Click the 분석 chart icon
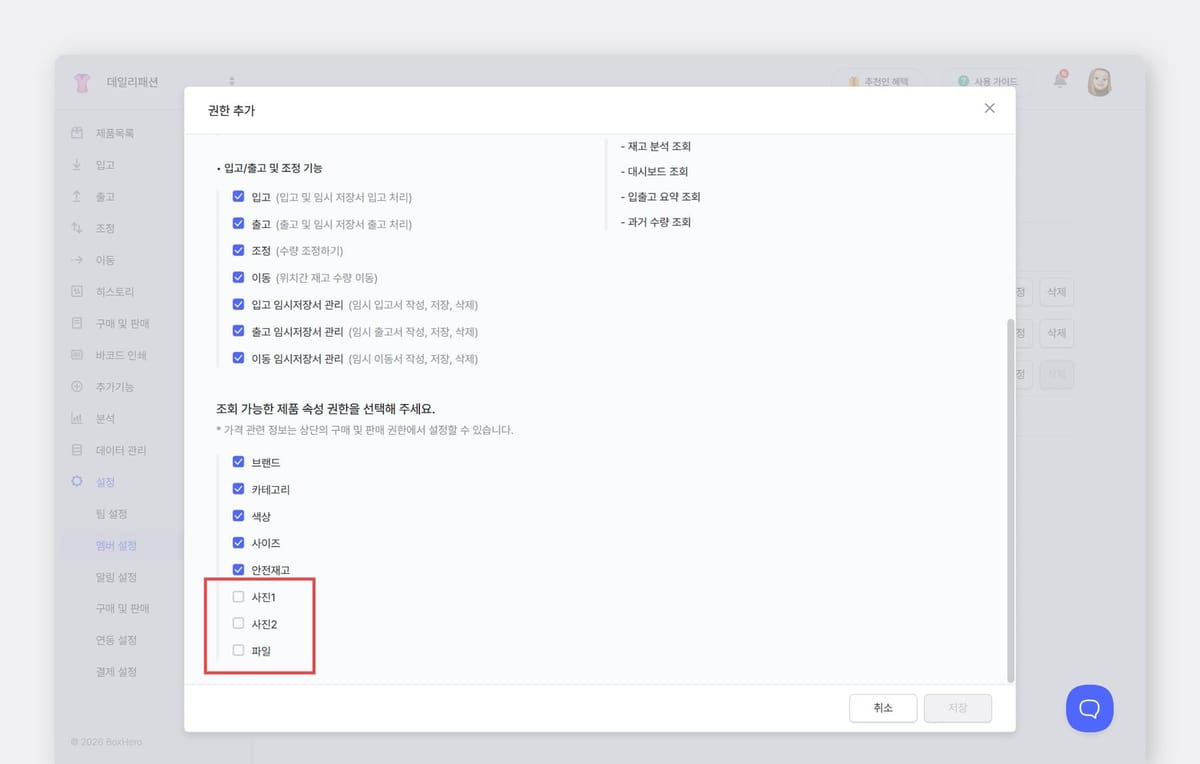Screen dimensions: 1200x764 77,418
